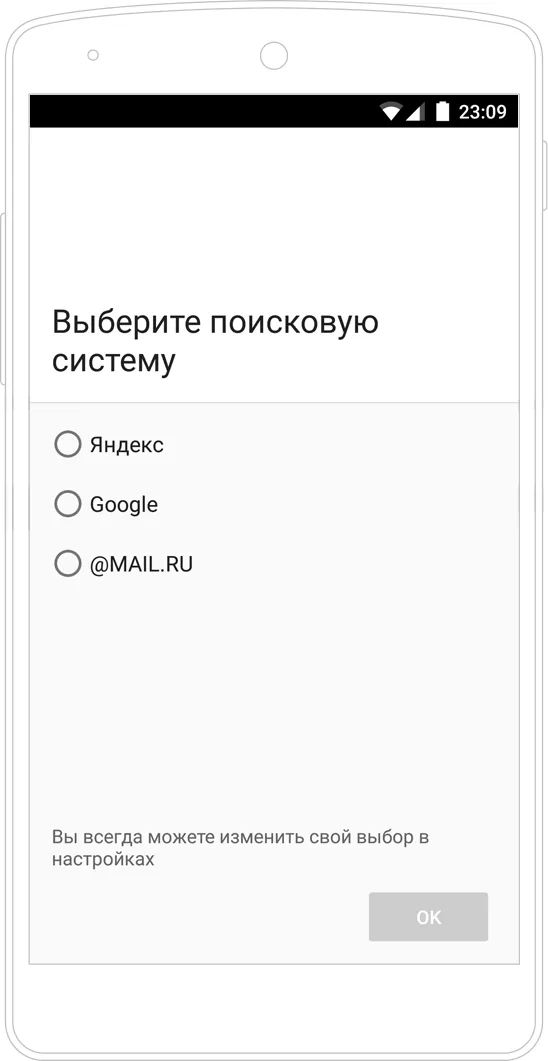Image resolution: width=548 pixels, height=1061 pixels.
Task: Click the @MAIL.RU option label
Action: 141,564
